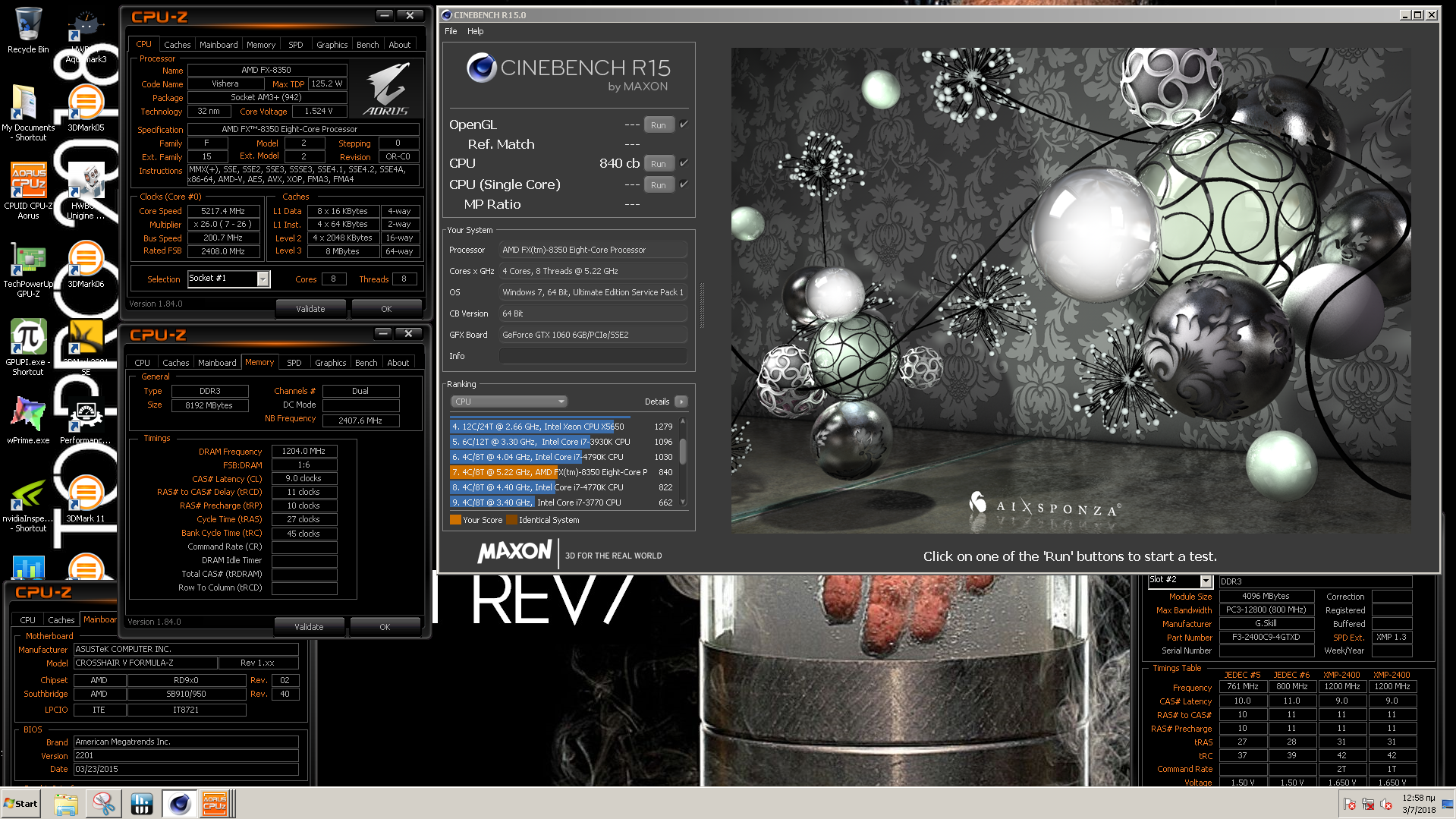
Task: Select Caches tab in bottom-left CPU-Z window
Action: pos(61,620)
